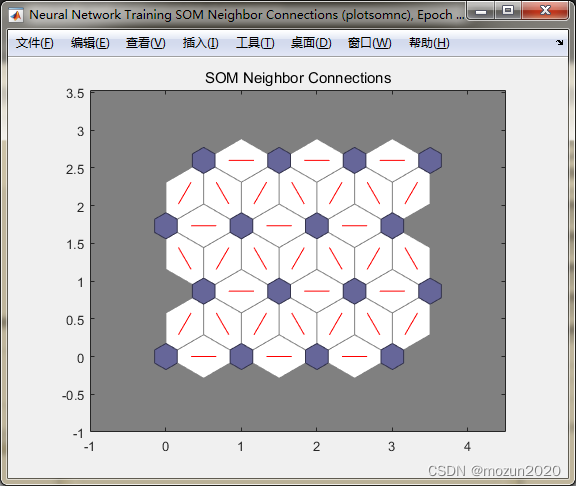Minimize the figure window
Screen dimensions: 576x486
click(481, 11)
